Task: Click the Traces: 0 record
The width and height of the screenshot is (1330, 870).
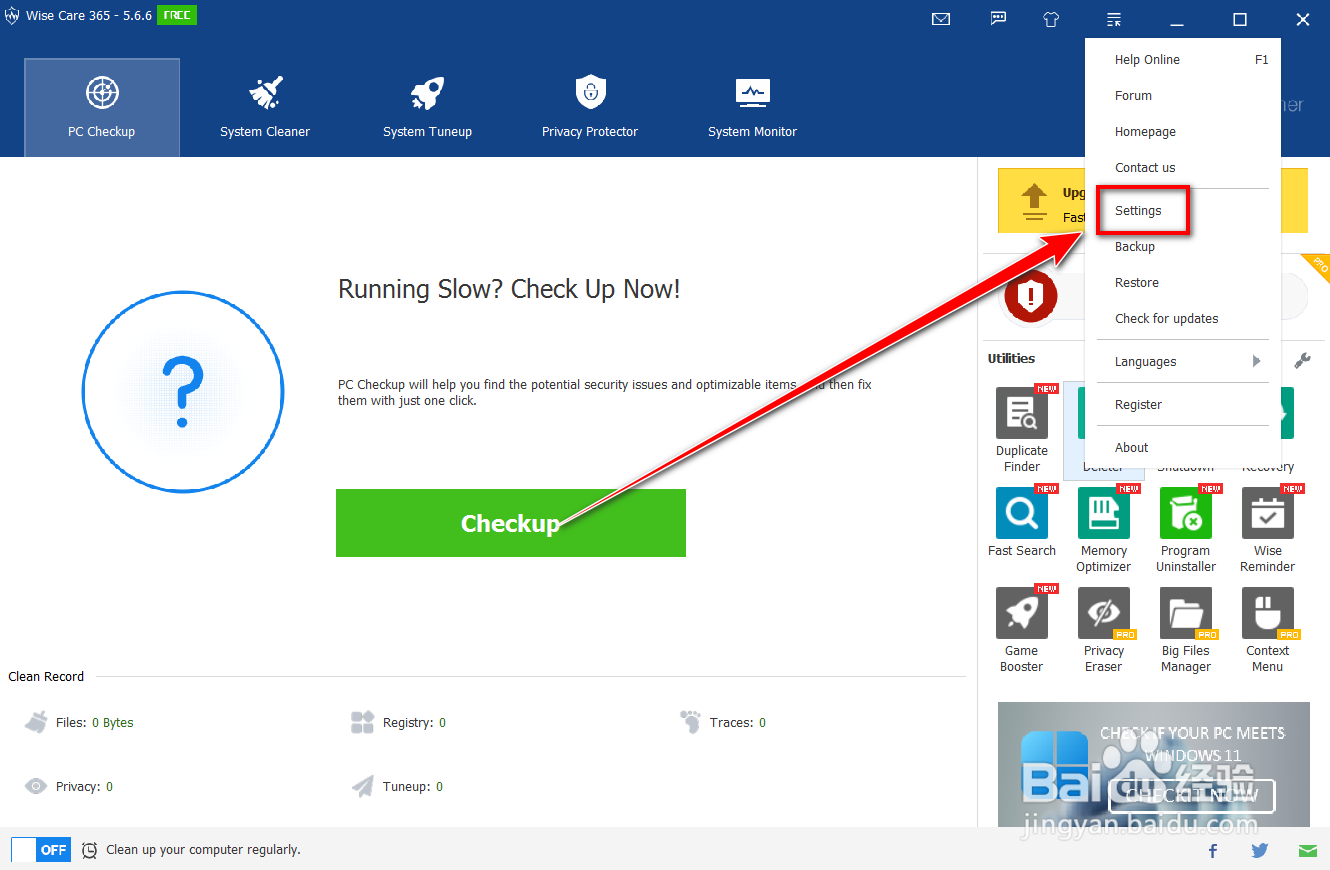Action: click(x=723, y=723)
